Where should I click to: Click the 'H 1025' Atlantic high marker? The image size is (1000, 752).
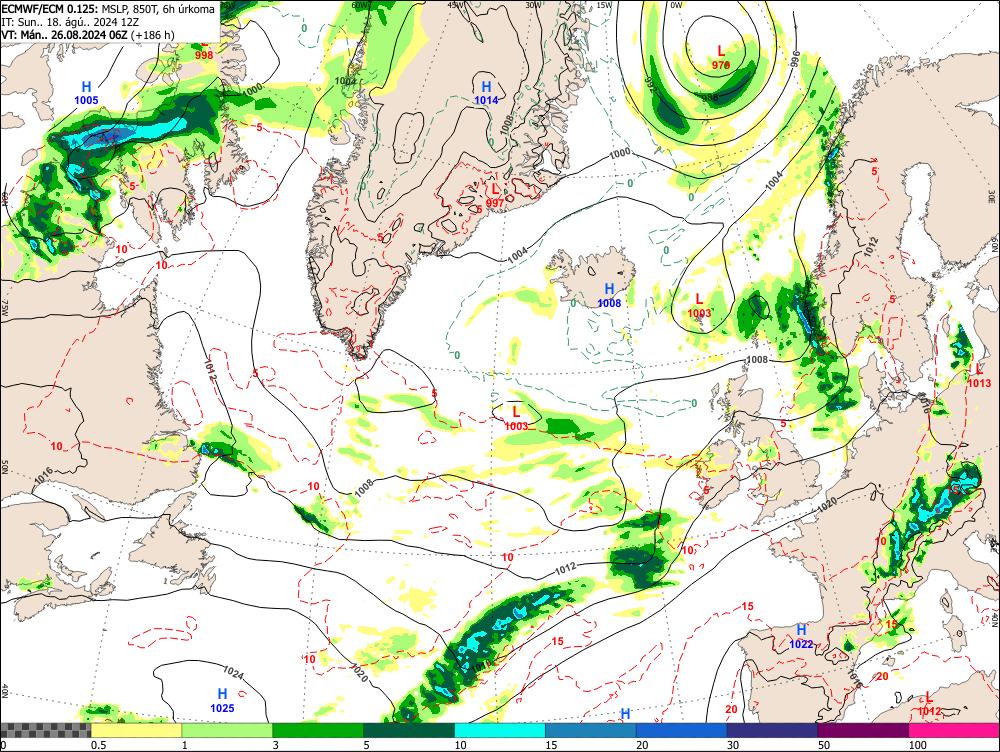click(222, 700)
